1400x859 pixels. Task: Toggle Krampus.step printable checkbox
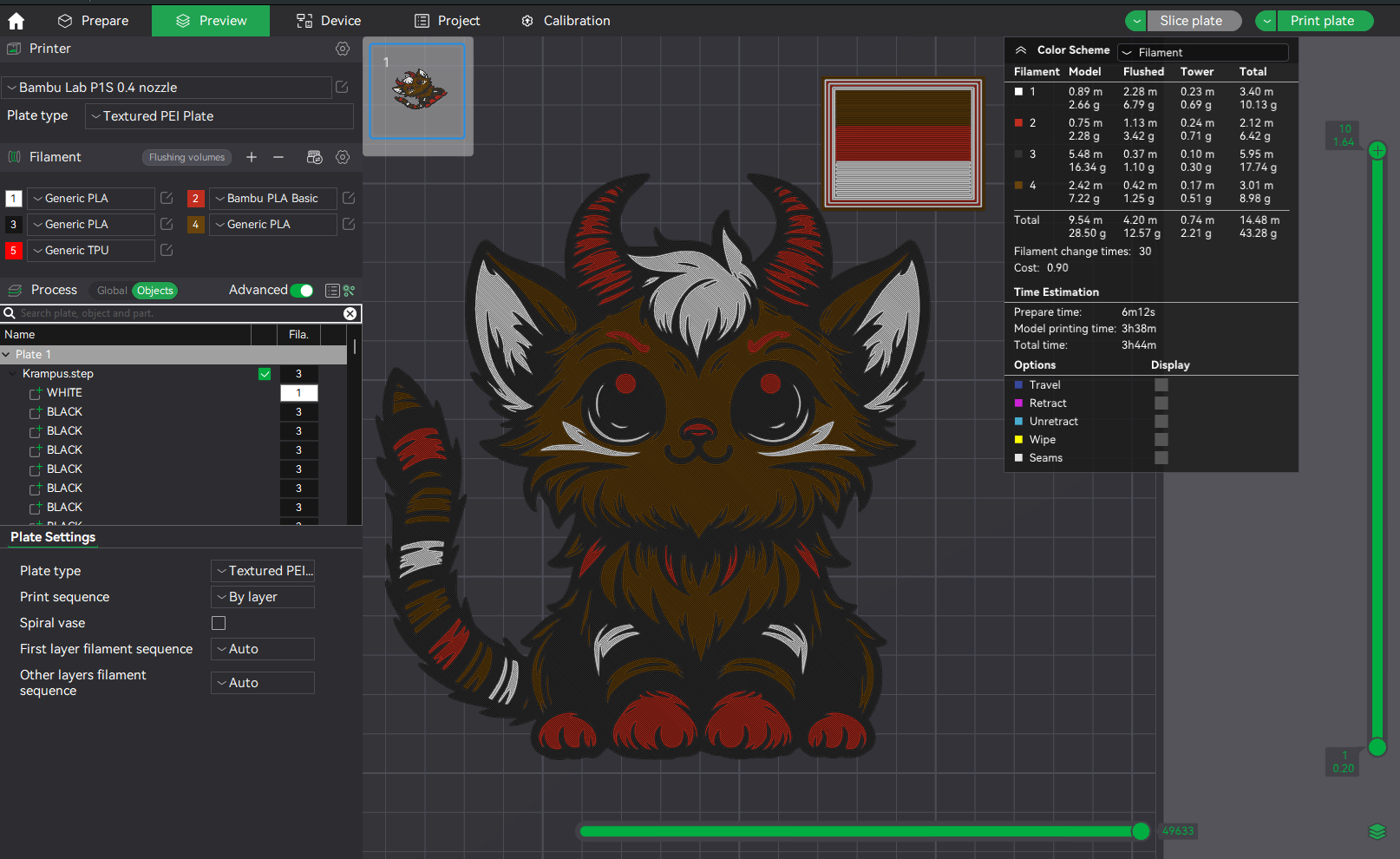(x=265, y=374)
